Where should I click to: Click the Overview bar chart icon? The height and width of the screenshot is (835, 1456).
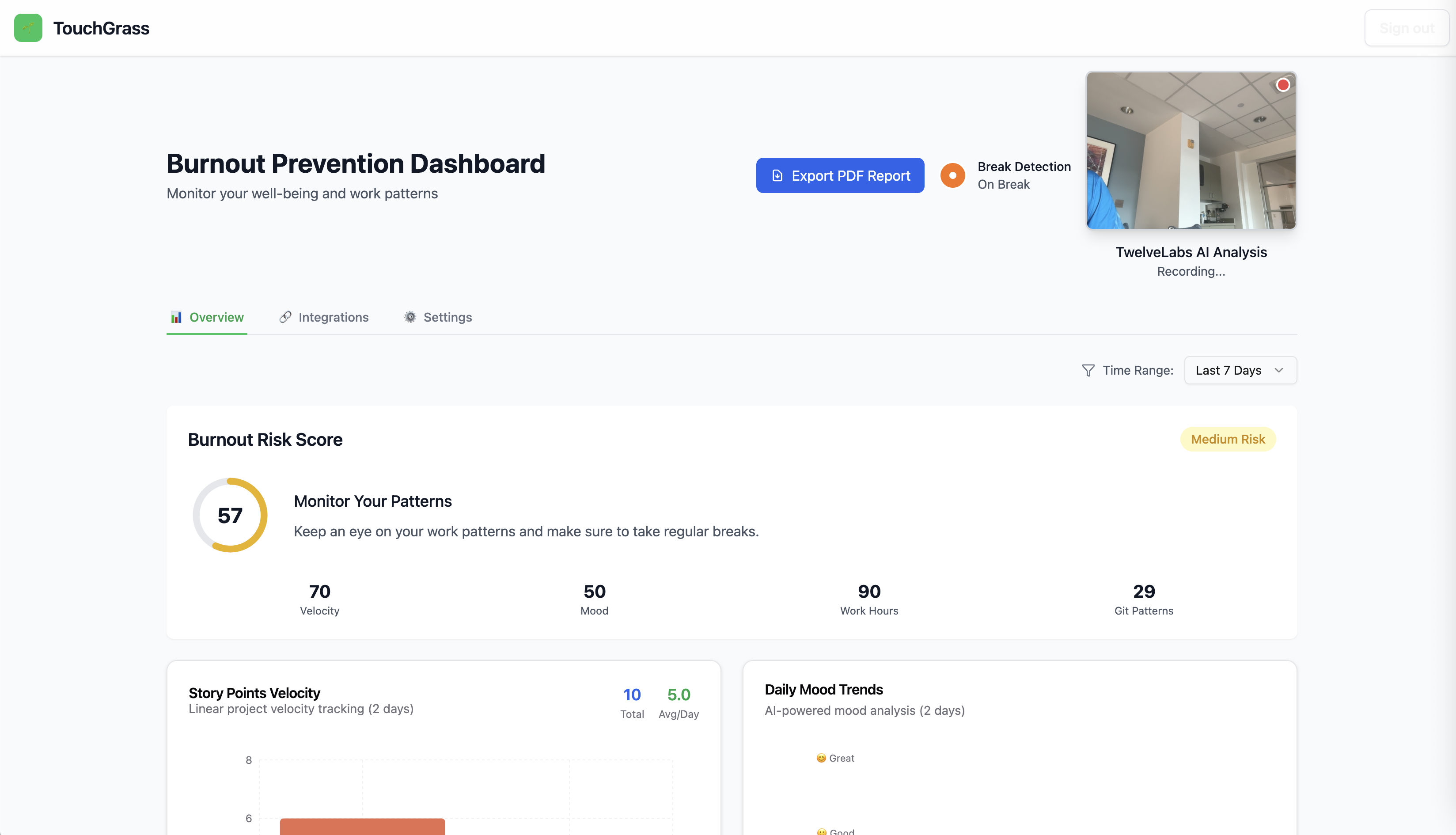(x=176, y=317)
